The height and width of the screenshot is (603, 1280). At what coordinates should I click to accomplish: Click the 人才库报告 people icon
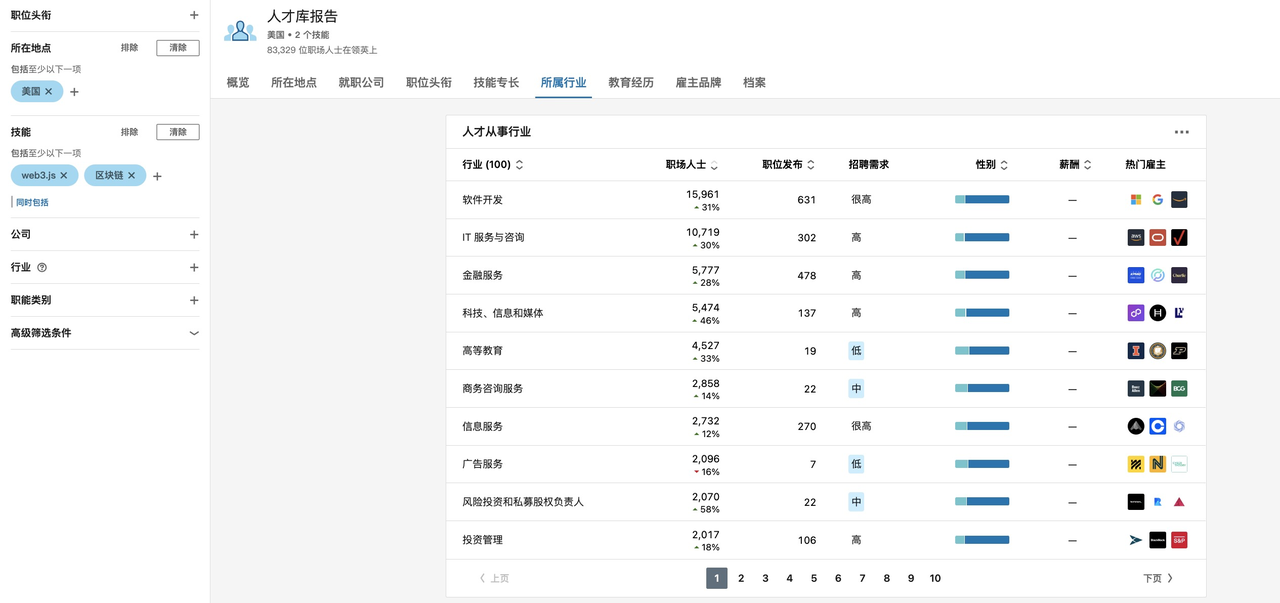click(x=240, y=31)
